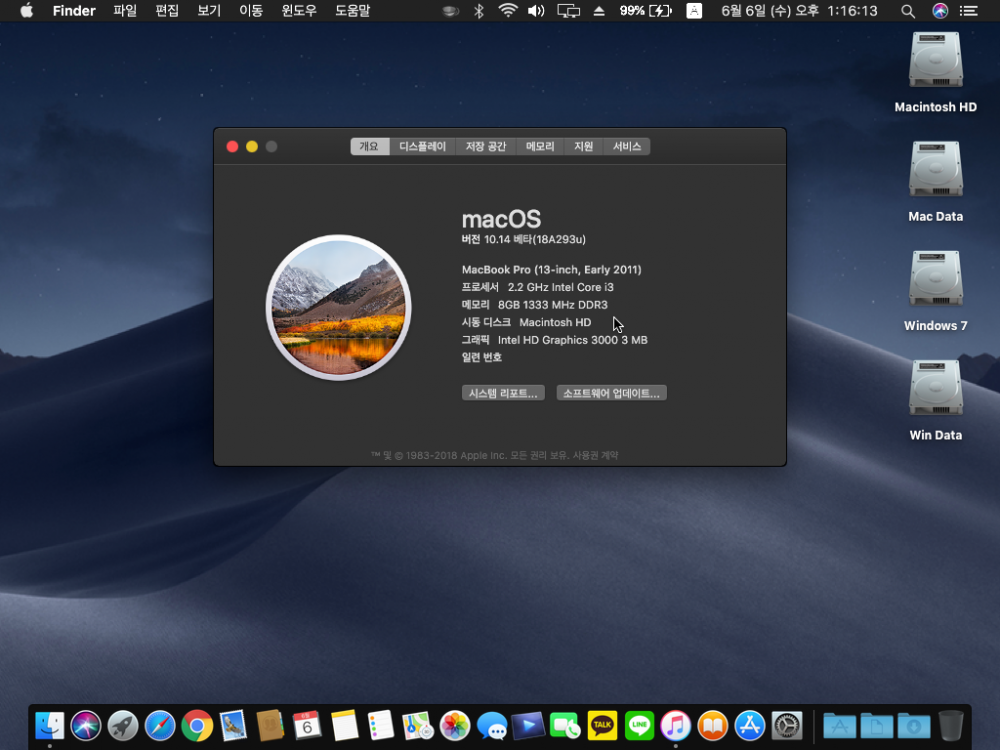Click the 소프트웨어 업데이트... button
This screenshot has width=1000, height=750.
[612, 393]
